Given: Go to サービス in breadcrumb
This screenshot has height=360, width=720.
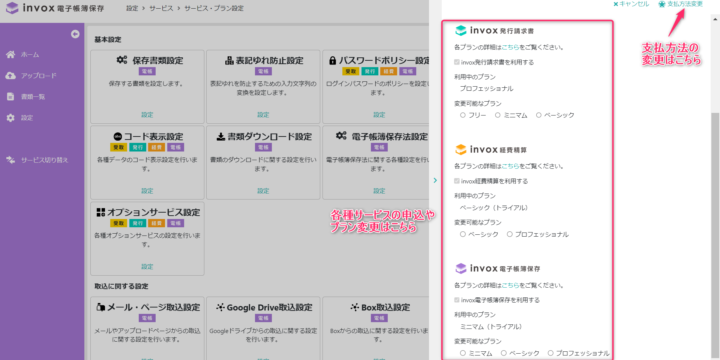Looking at the screenshot, I should pyautogui.click(x=161, y=9).
